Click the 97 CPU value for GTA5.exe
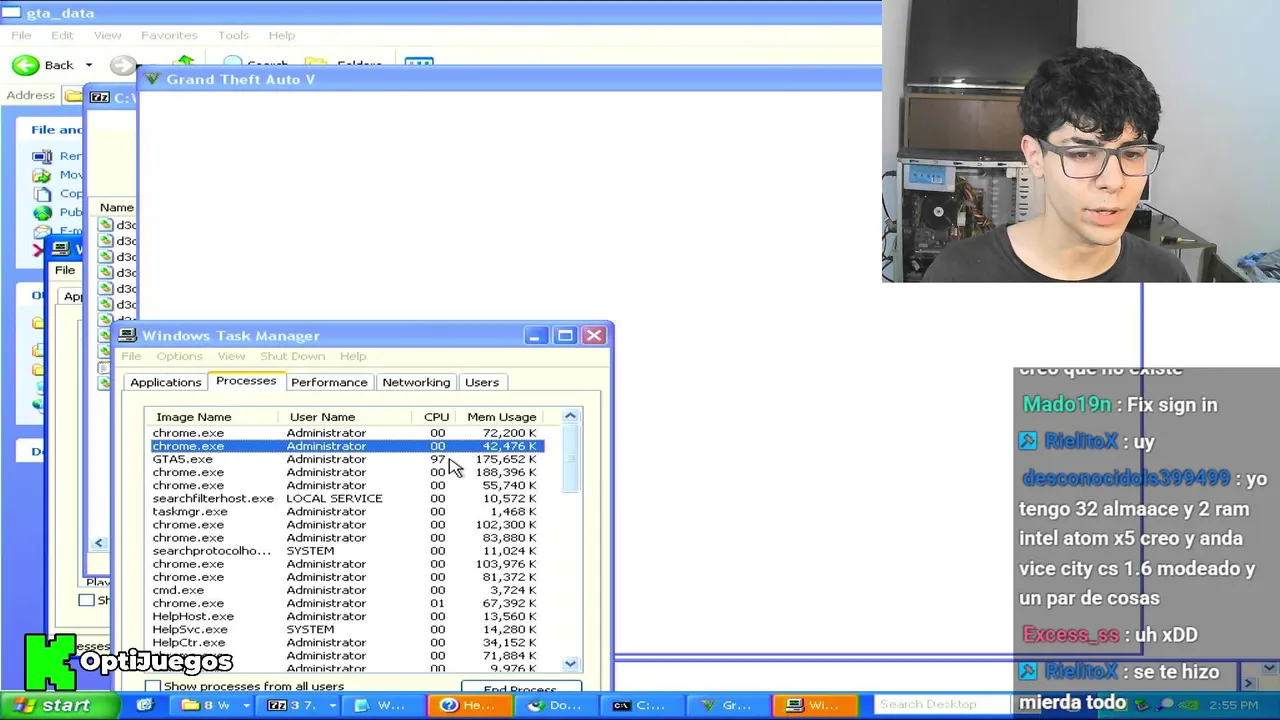Screen dimensions: 1280x720 [438, 459]
